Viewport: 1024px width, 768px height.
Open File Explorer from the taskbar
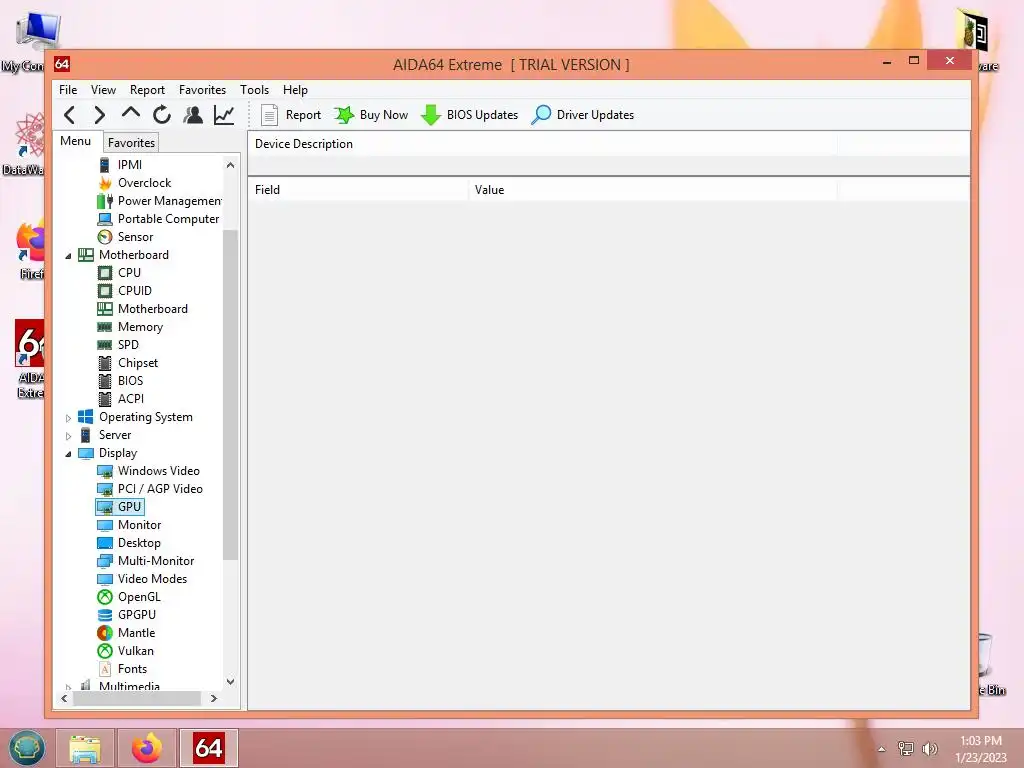tap(85, 748)
